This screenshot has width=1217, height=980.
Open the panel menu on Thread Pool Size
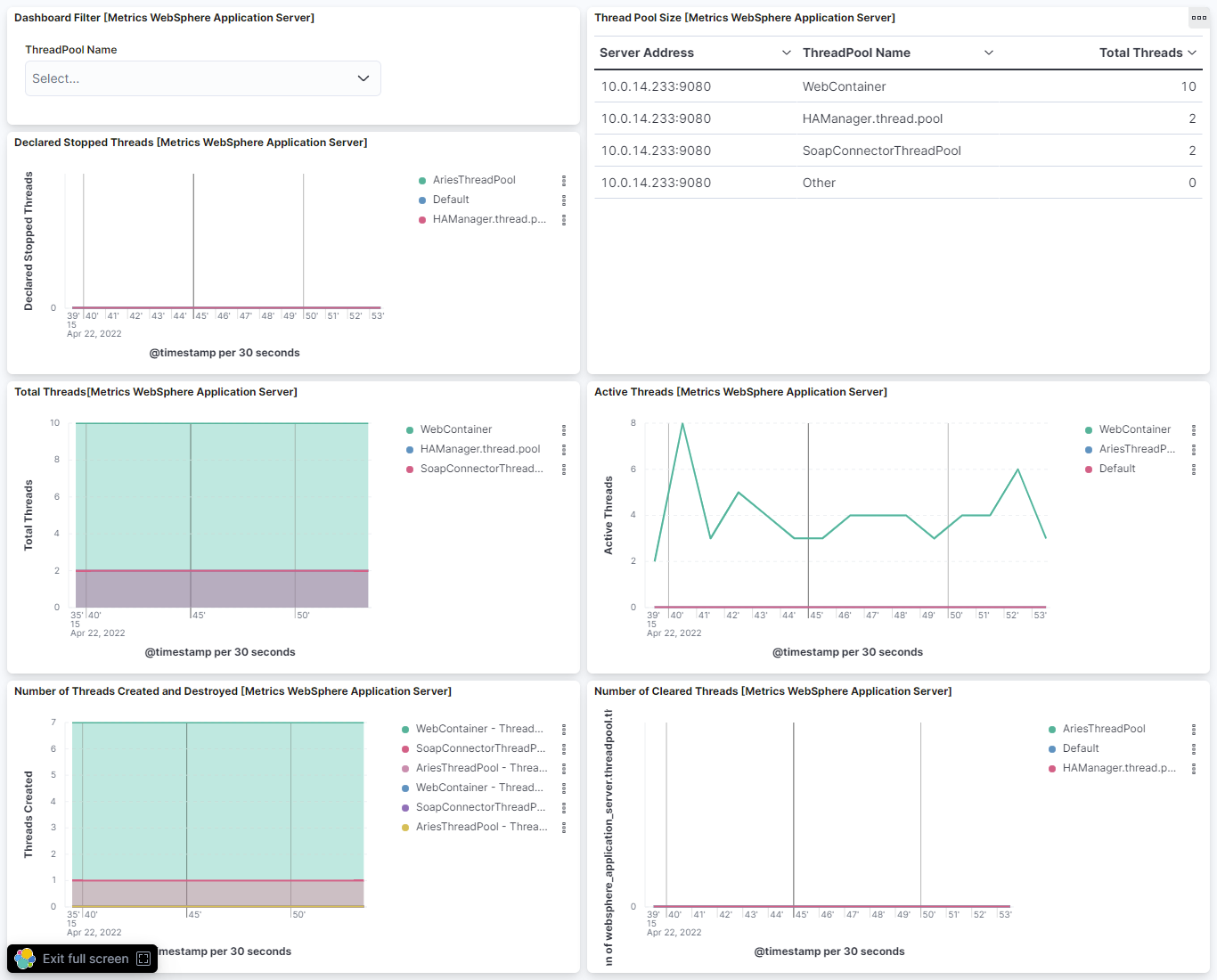point(1198,17)
